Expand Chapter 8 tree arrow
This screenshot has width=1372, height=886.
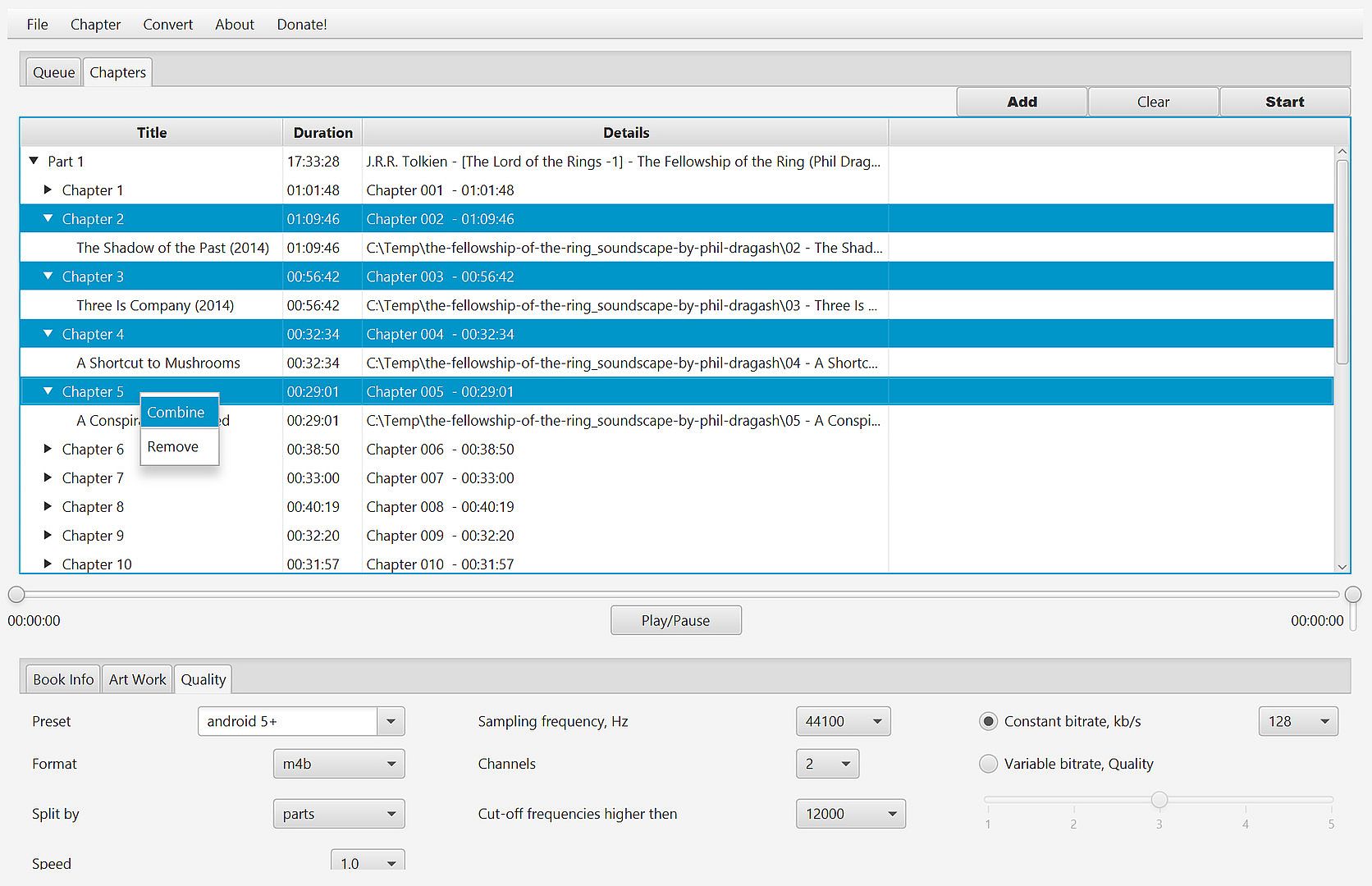pos(48,507)
